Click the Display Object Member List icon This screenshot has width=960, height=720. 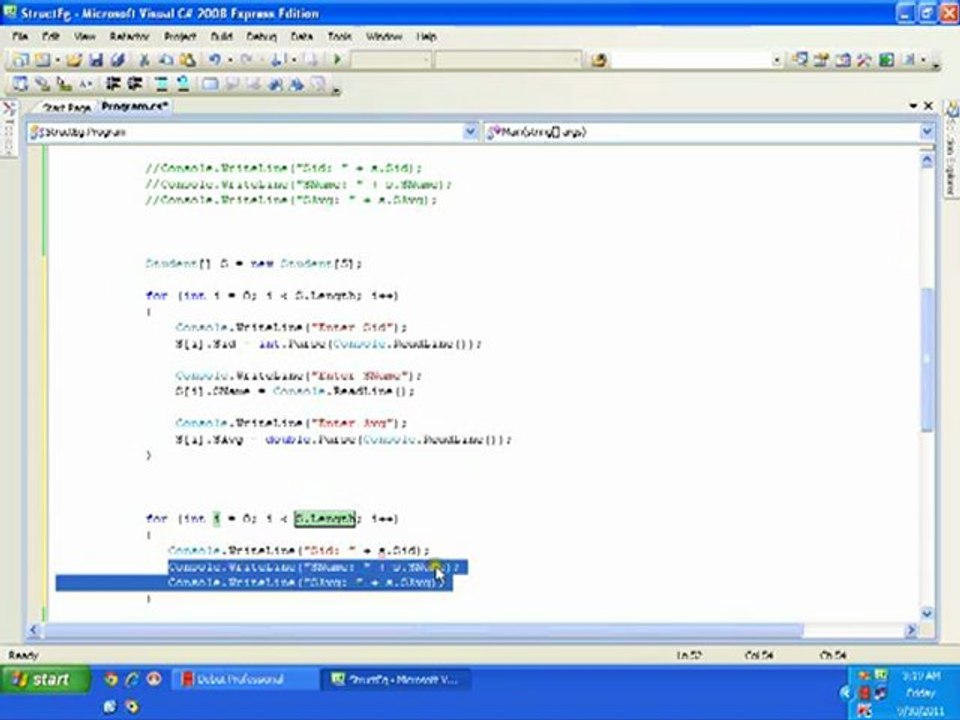point(20,84)
